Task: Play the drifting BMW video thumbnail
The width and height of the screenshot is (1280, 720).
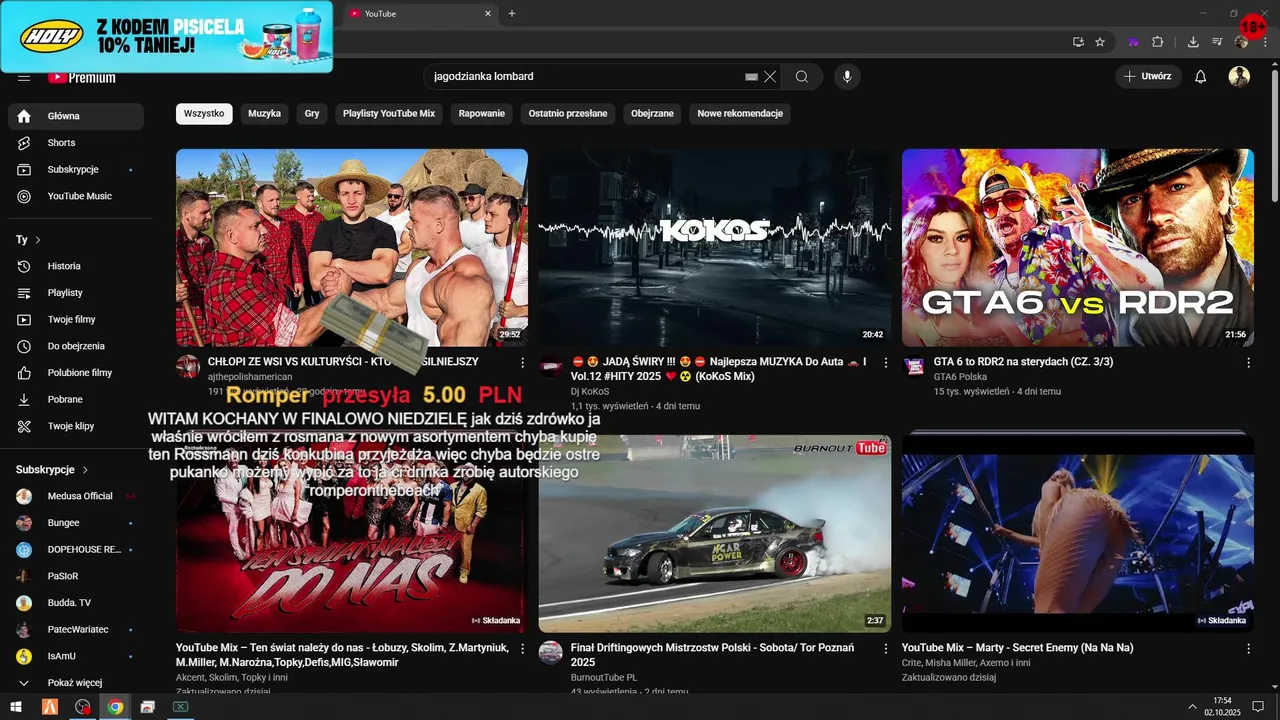Action: point(715,533)
